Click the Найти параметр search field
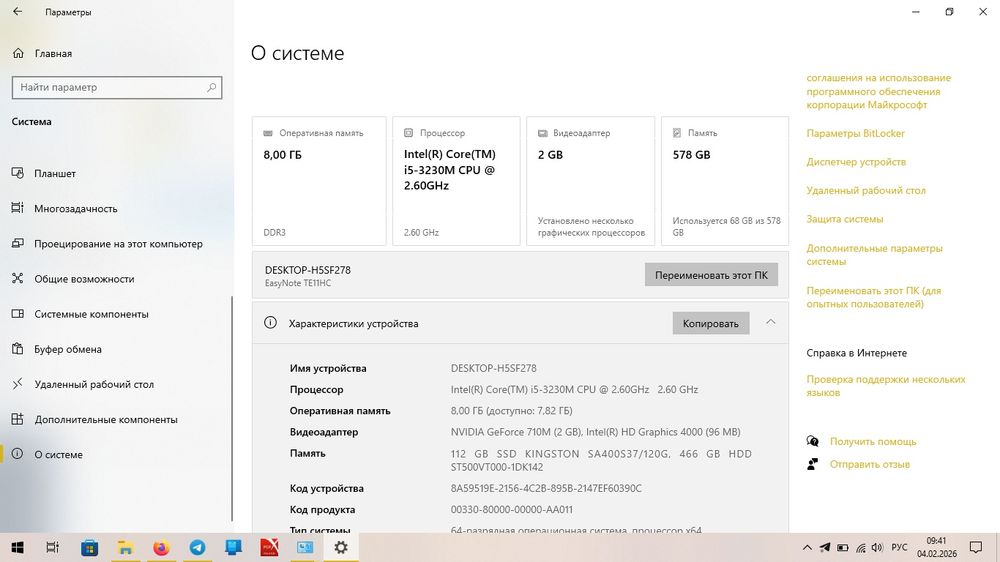 (117, 87)
